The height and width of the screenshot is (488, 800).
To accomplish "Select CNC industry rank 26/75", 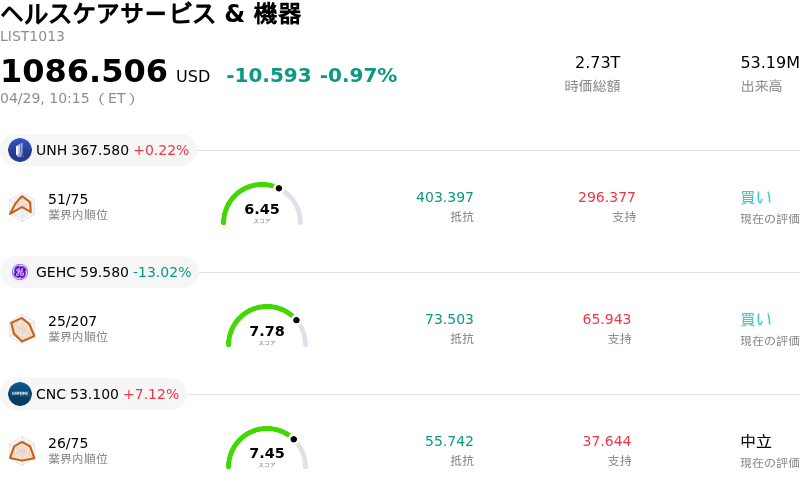I will pyautogui.click(x=68, y=443).
